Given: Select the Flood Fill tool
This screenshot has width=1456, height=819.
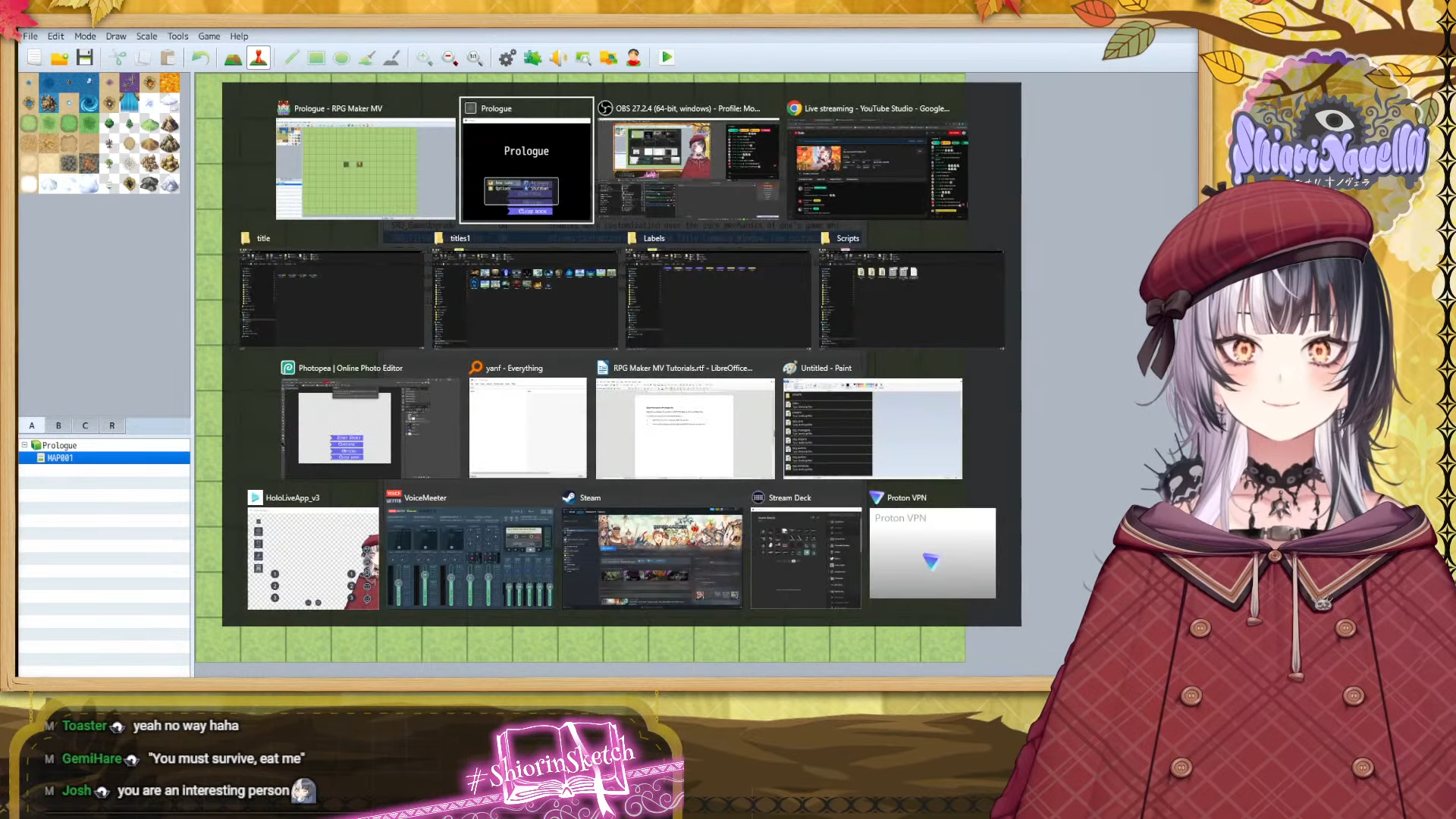Looking at the screenshot, I should coord(366,58).
